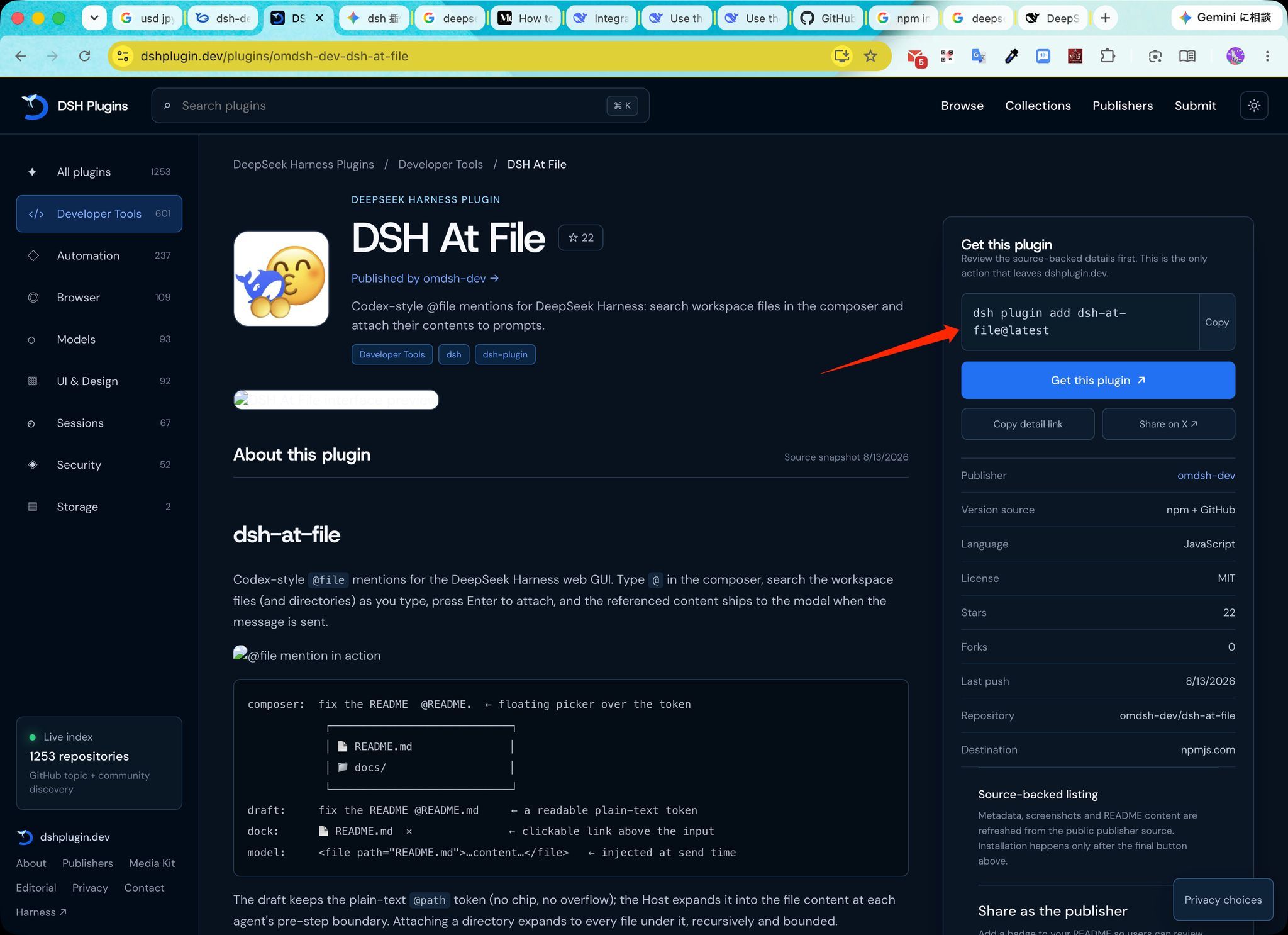Click Copy detail link button
Viewport: 1288px width, 935px height.
click(x=1028, y=424)
